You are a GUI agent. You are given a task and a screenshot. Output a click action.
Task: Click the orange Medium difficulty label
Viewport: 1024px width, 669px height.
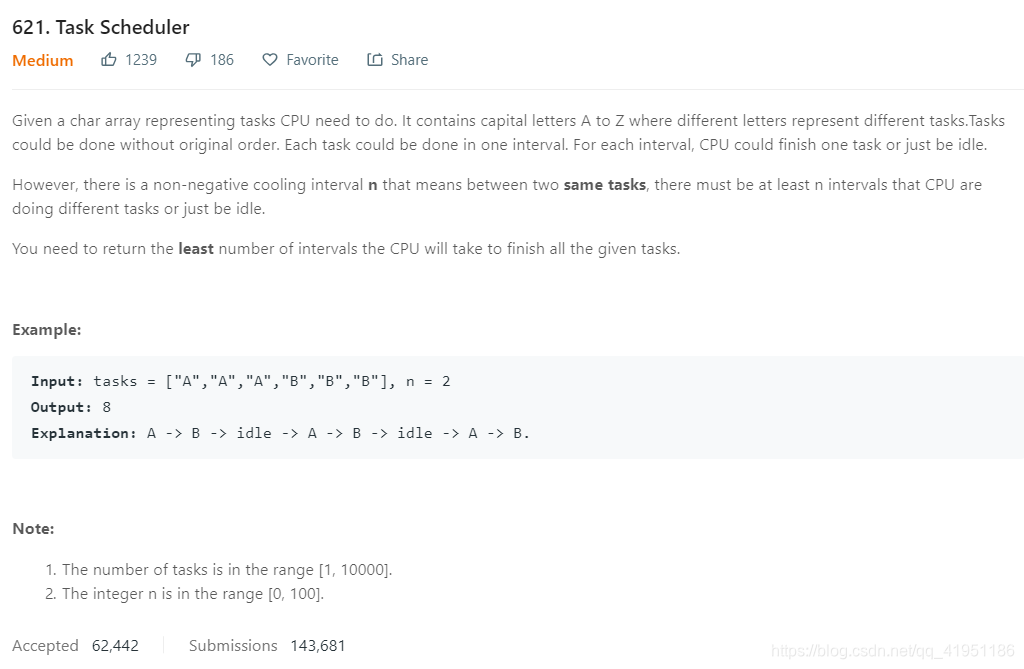point(42,61)
